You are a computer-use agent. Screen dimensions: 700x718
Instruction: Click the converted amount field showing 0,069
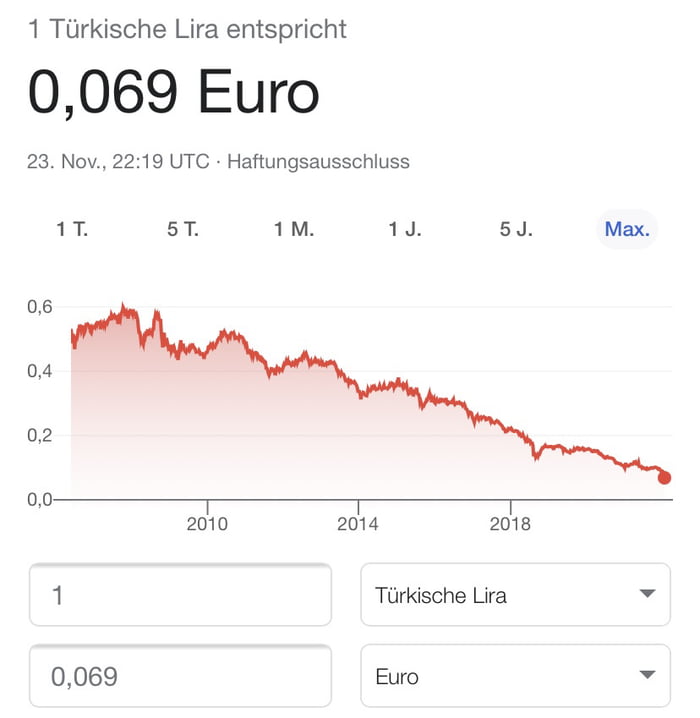pyautogui.click(x=180, y=677)
